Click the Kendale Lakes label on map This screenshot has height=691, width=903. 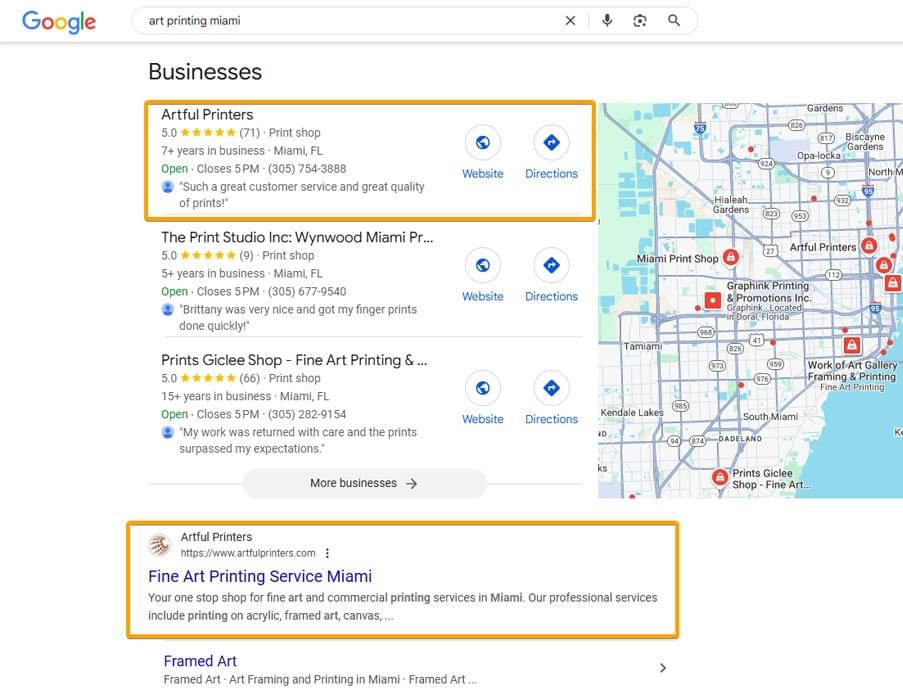[x=632, y=412]
